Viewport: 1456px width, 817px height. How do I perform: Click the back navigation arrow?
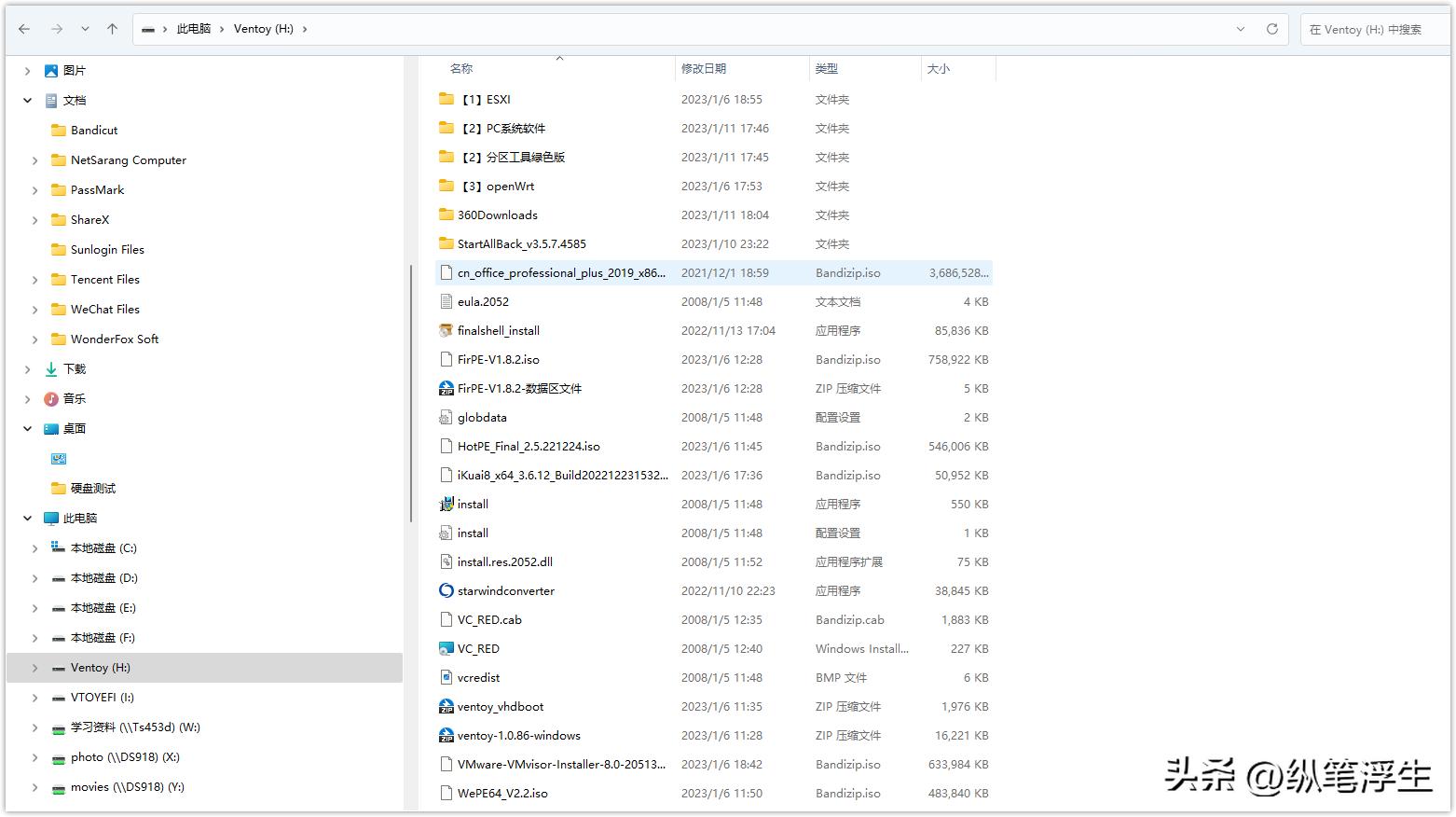coord(24,29)
